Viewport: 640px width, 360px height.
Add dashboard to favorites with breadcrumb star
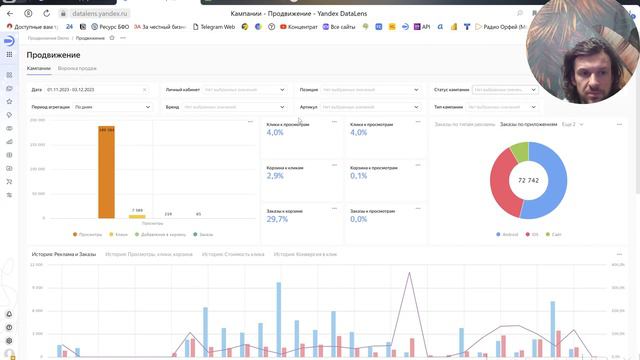click(x=112, y=38)
